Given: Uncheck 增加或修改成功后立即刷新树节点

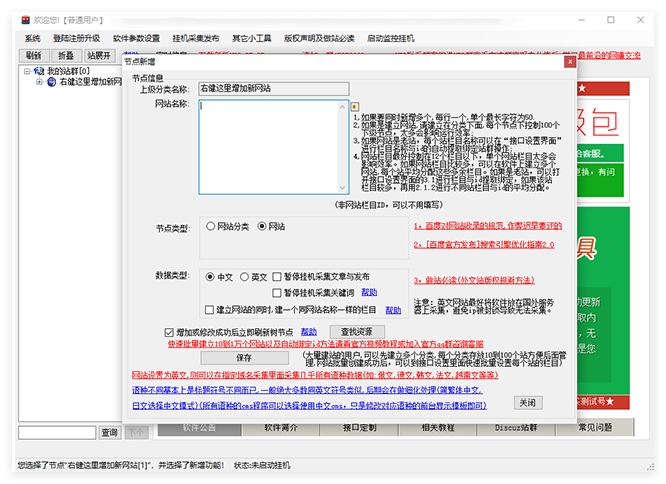Looking at the screenshot, I should click(169, 332).
